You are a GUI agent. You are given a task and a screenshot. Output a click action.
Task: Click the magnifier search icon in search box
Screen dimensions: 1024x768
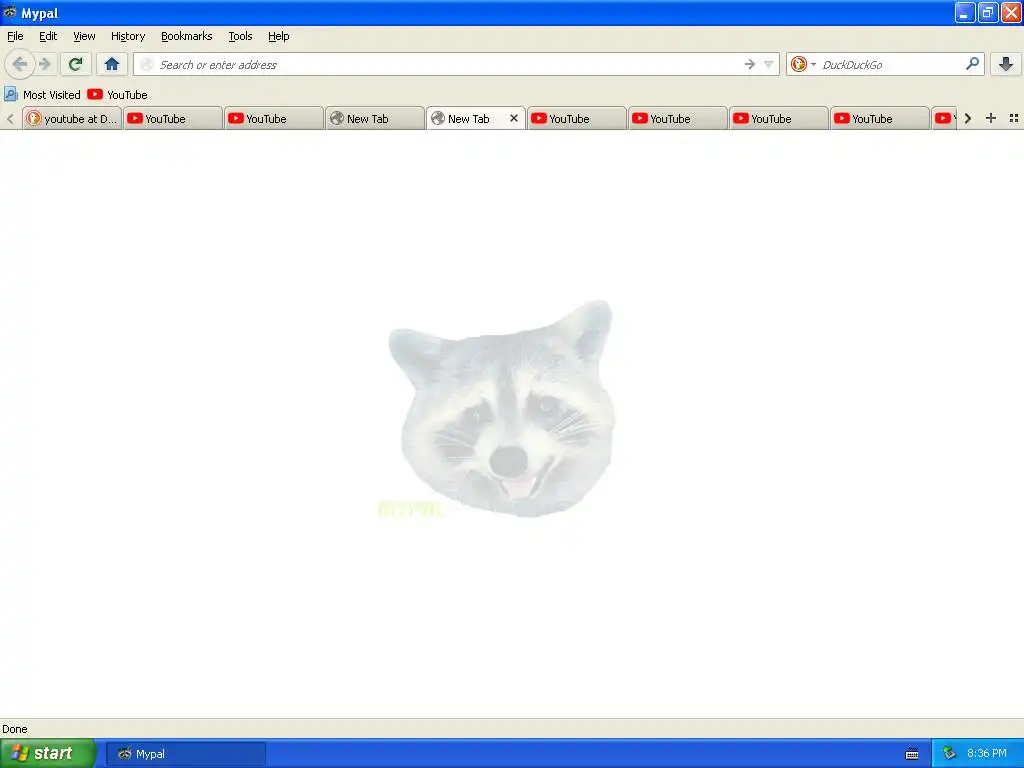click(972, 64)
